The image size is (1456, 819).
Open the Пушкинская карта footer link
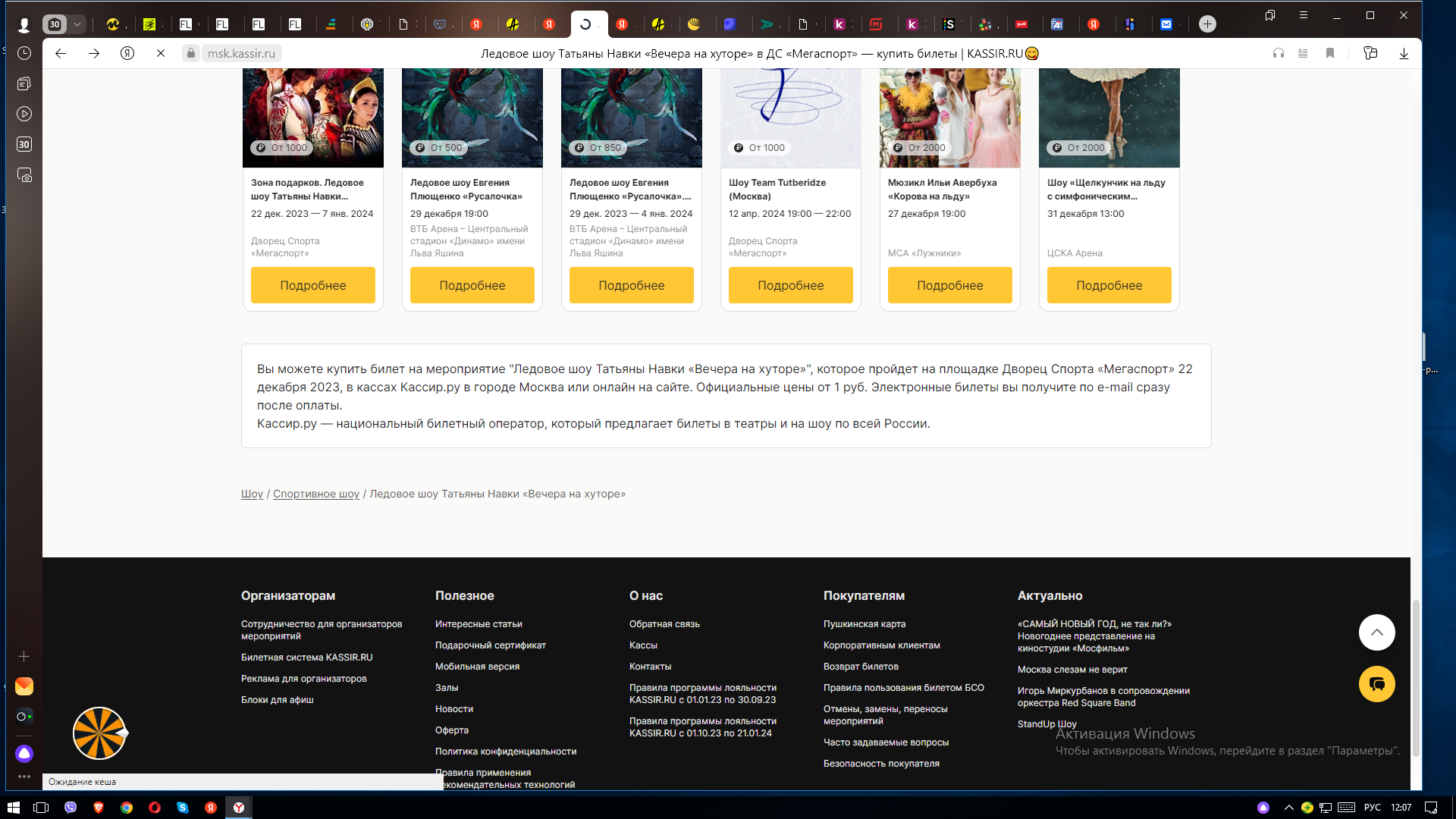tap(864, 624)
